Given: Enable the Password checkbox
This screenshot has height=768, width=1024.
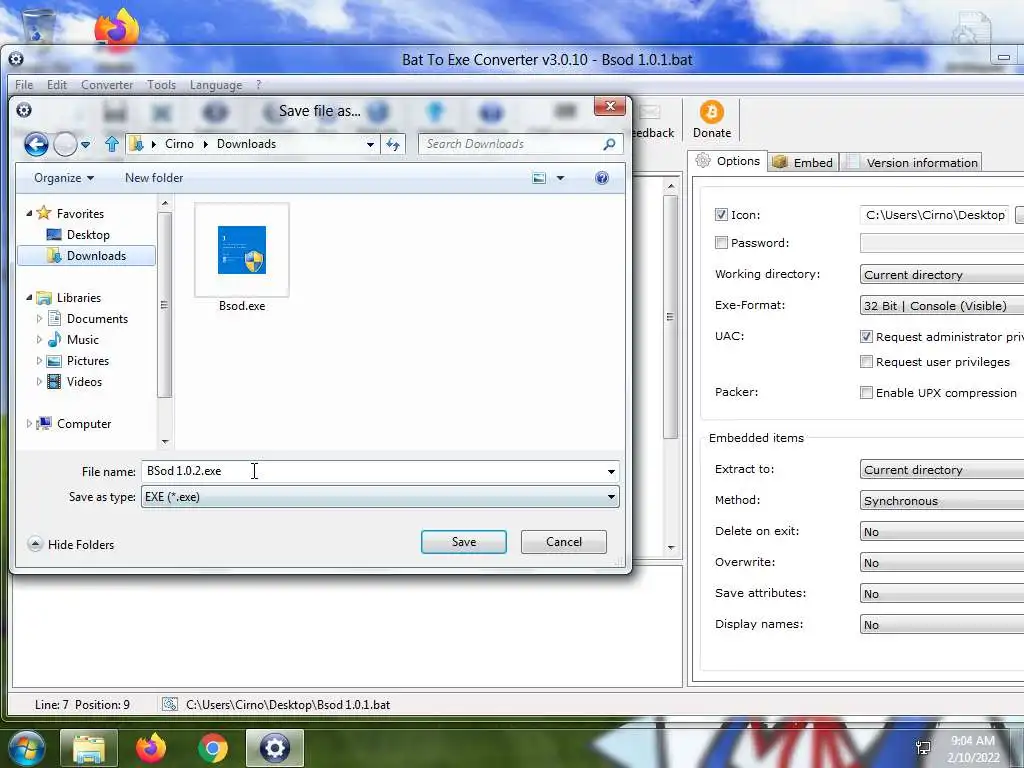Looking at the screenshot, I should click(x=721, y=243).
